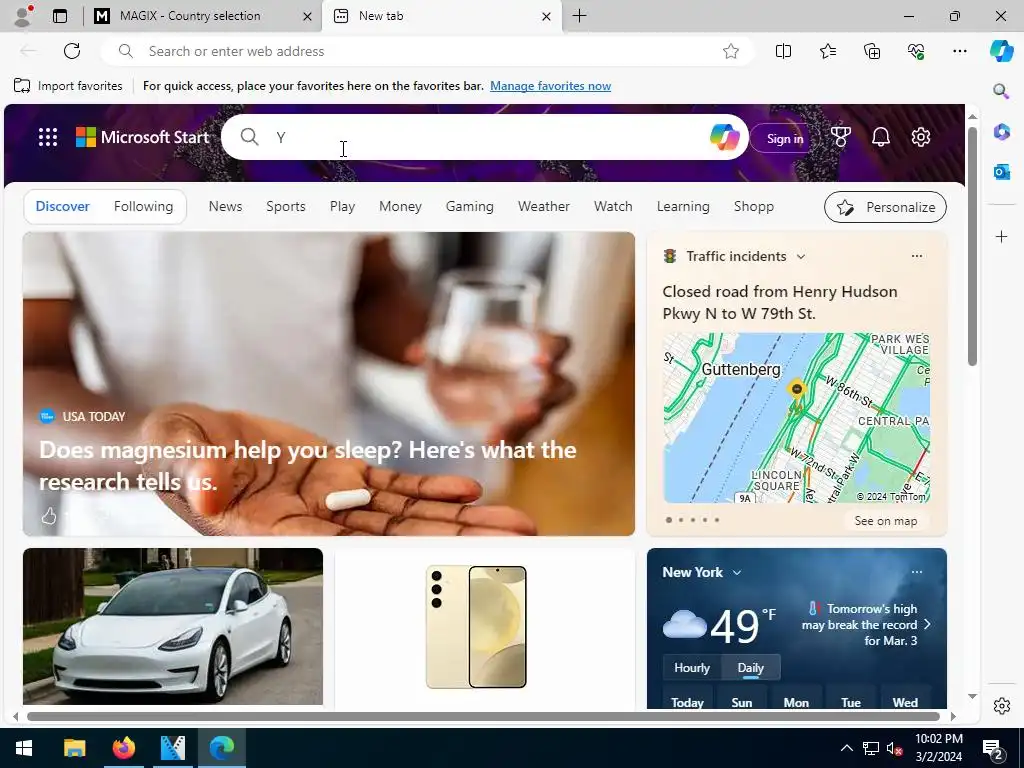Like the magnesium article thumbs up
Screen dimensions: 1024x768
[x=49, y=517]
